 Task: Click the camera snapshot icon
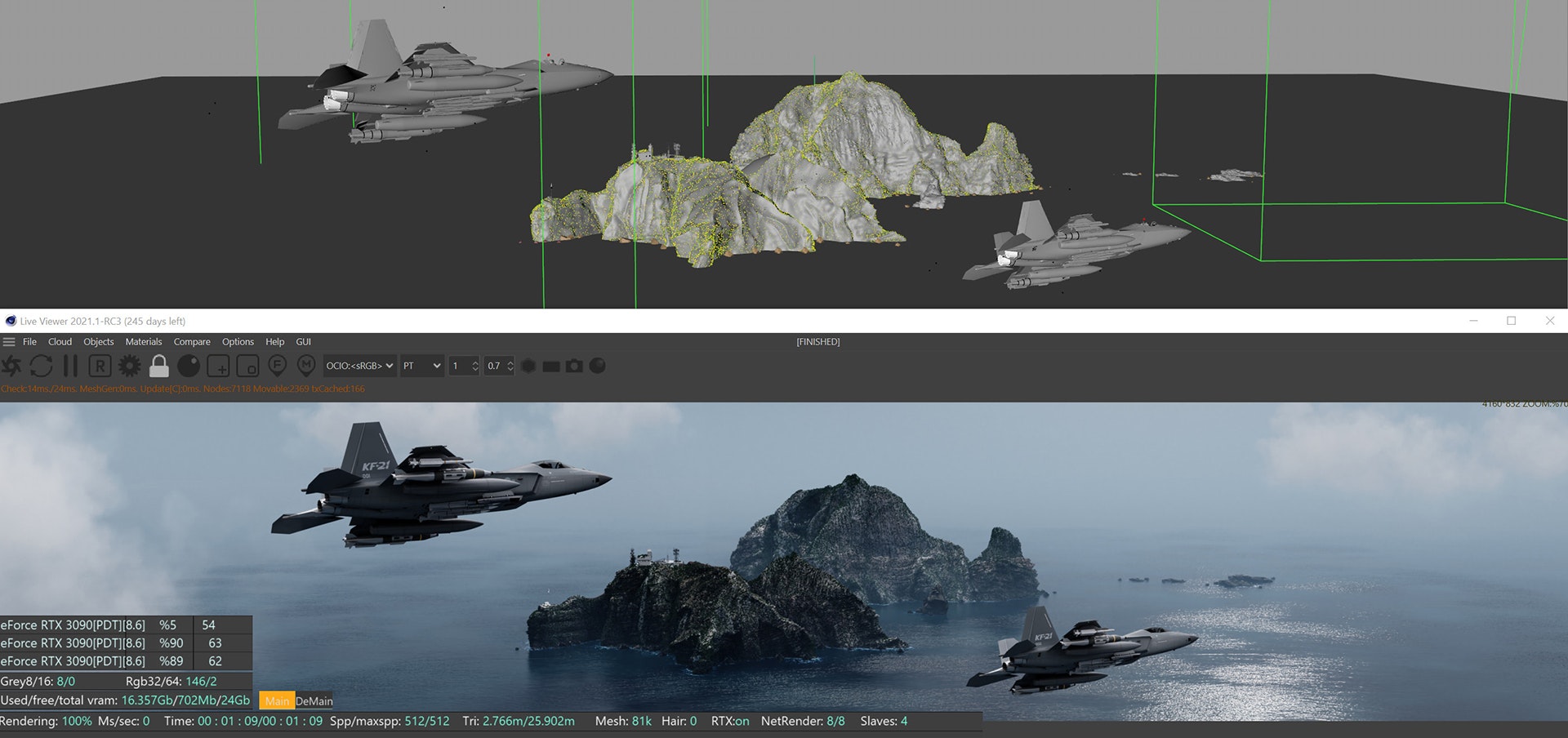coord(574,366)
